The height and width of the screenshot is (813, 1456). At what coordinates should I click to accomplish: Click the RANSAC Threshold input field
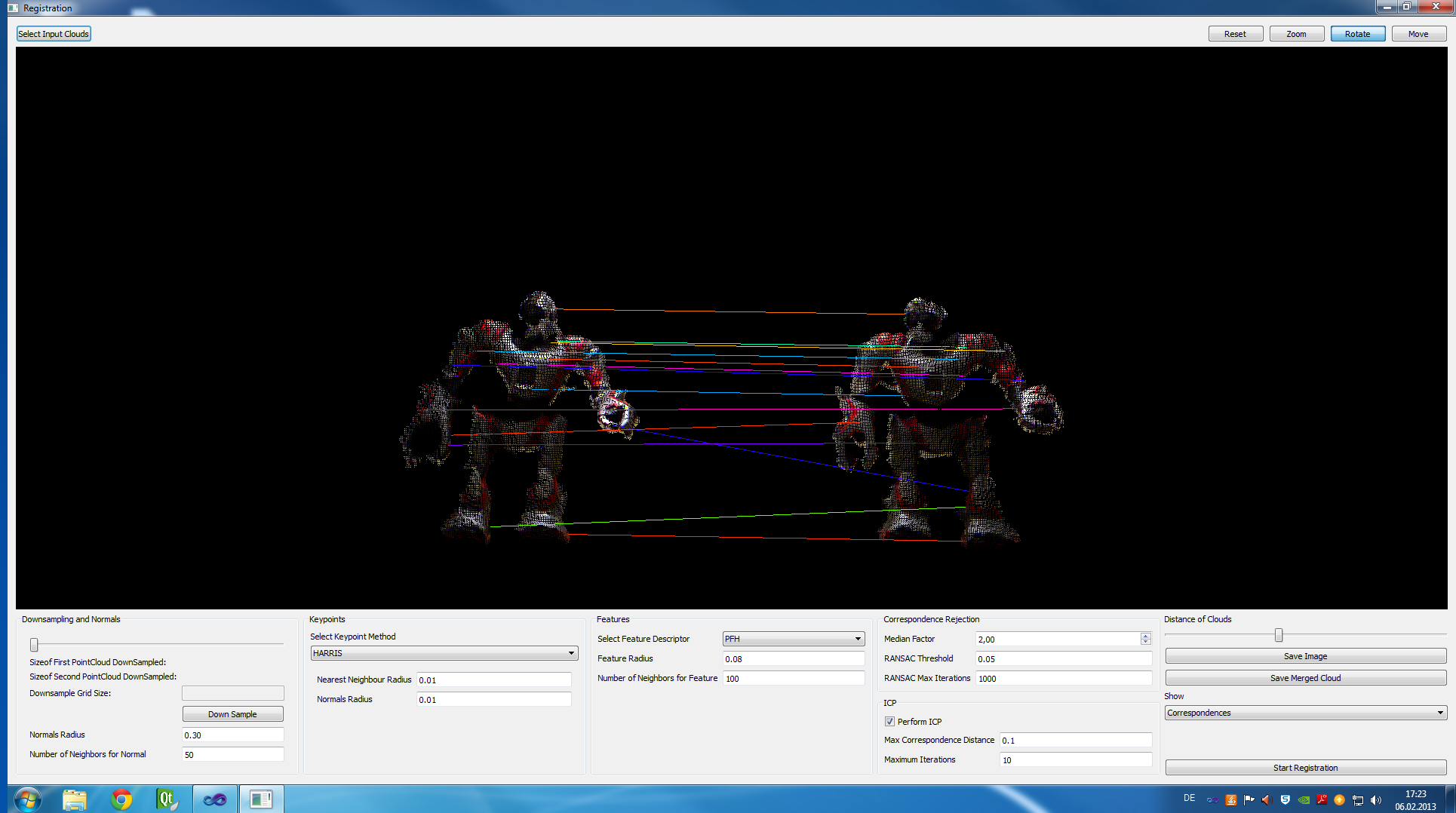[1063, 659]
